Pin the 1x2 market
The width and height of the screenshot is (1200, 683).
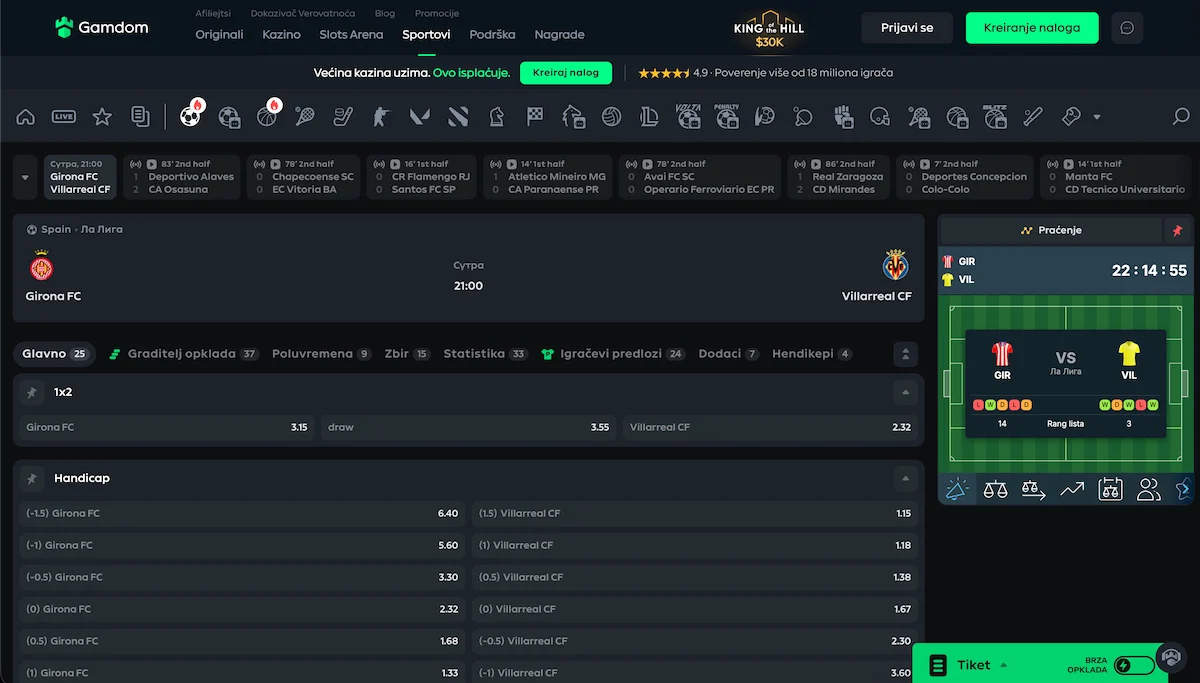click(32, 392)
